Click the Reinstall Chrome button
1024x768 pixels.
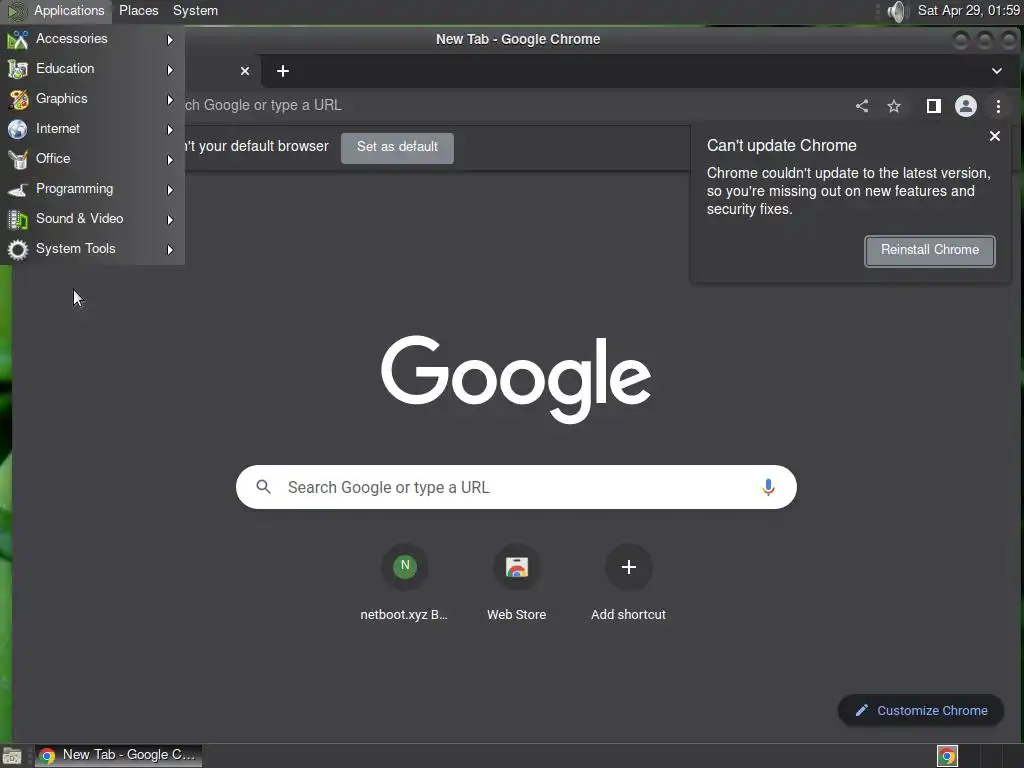(930, 251)
